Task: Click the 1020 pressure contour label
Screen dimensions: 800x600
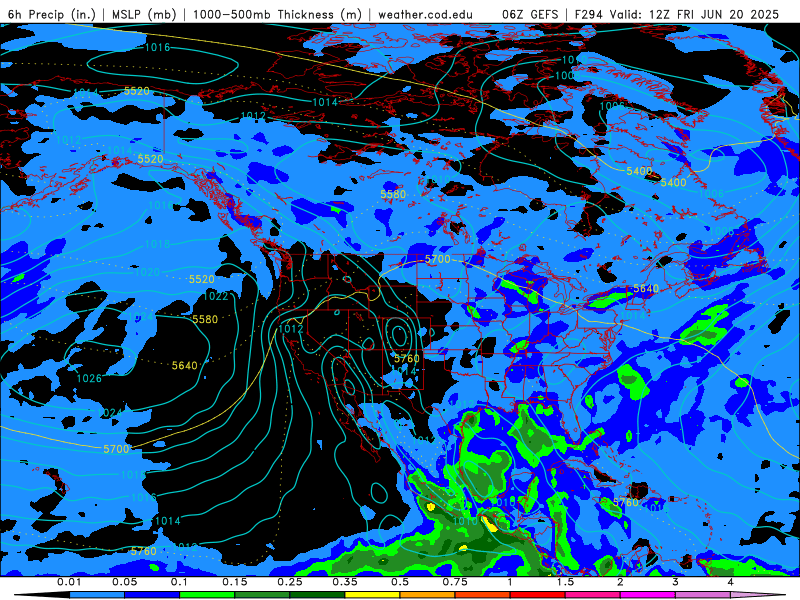Action: coord(147,272)
